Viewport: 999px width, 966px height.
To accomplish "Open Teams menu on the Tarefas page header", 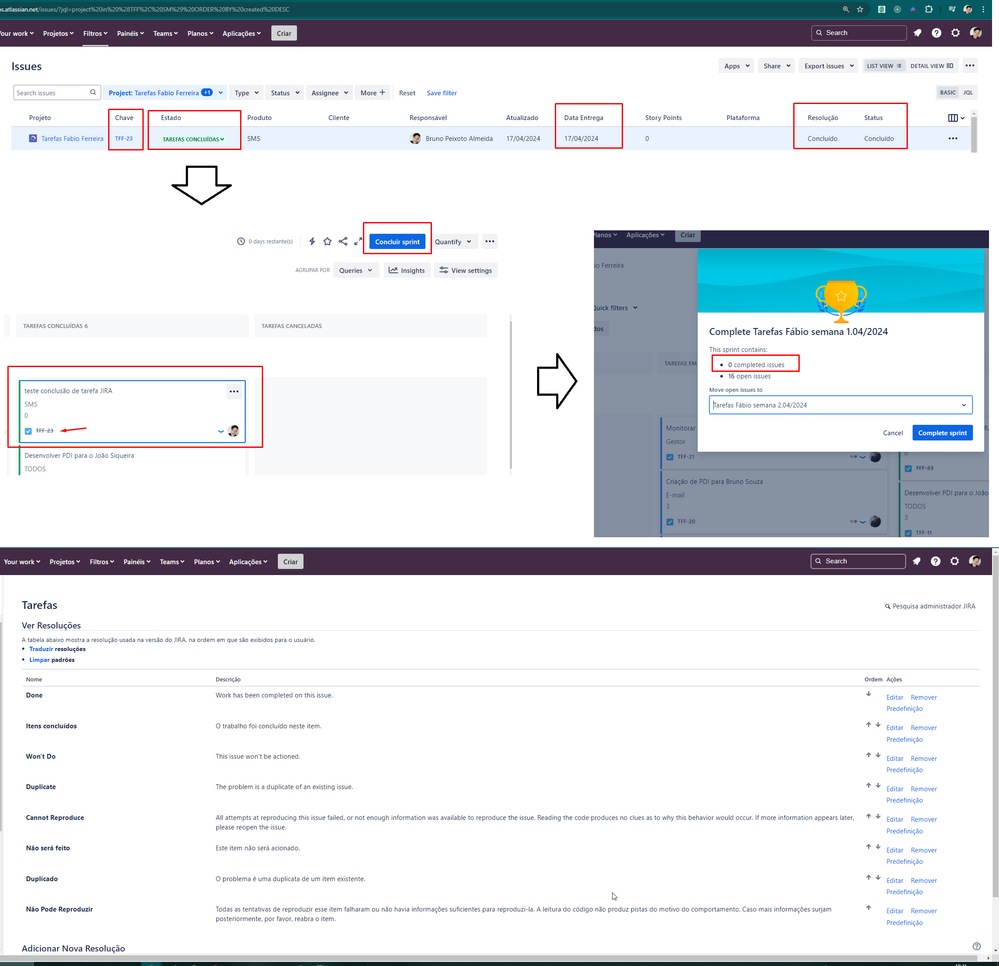I will tap(172, 561).
